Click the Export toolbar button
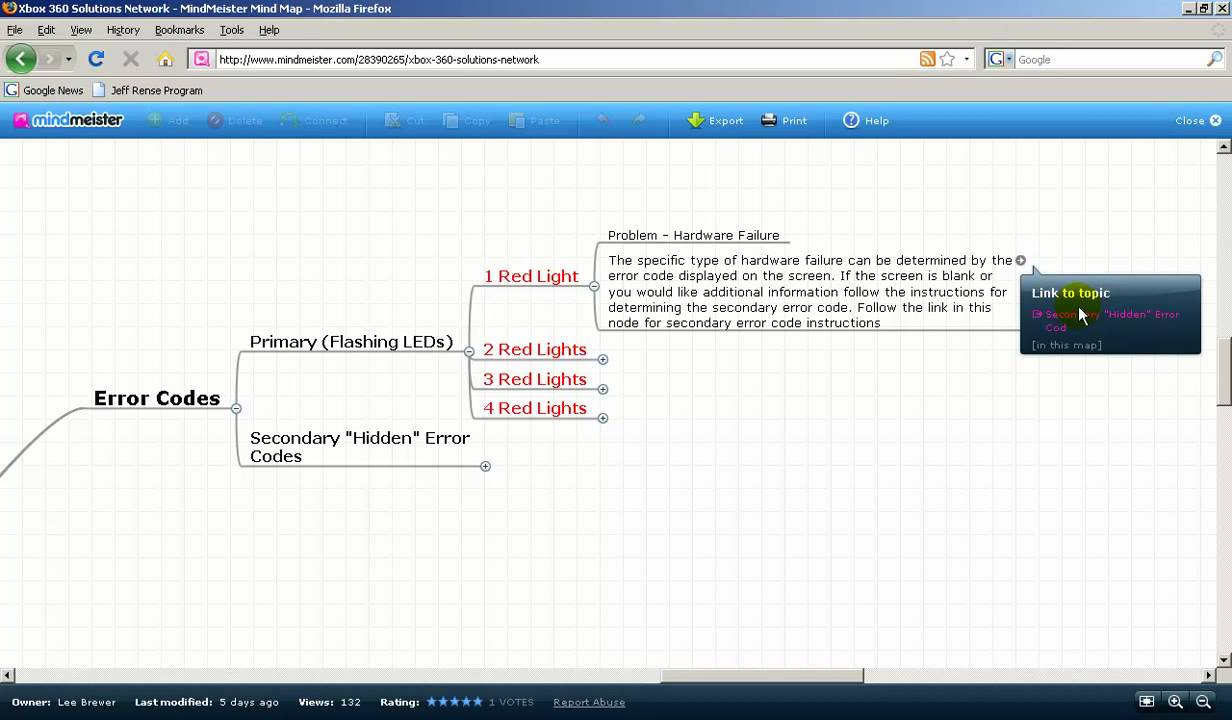Screen dimensions: 1232x720 pyautogui.click(x=715, y=120)
